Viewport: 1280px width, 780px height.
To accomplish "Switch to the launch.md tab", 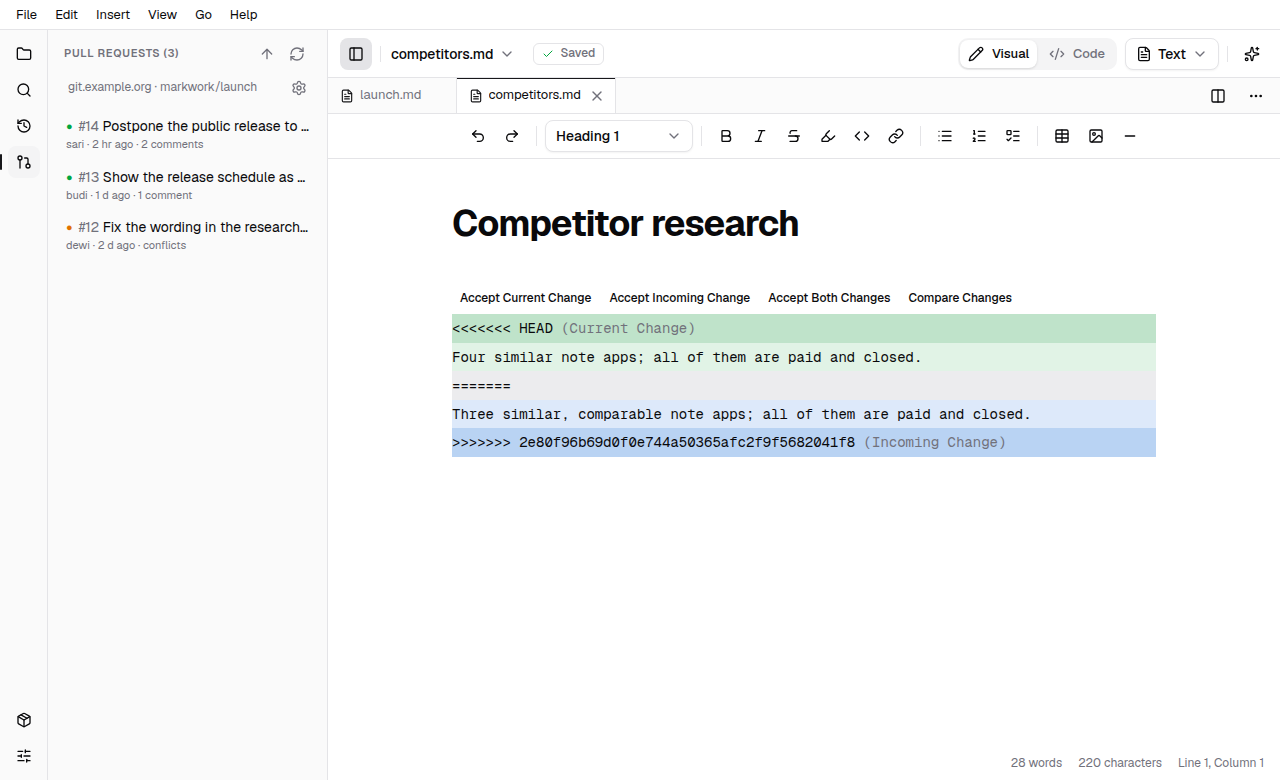I will [392, 95].
